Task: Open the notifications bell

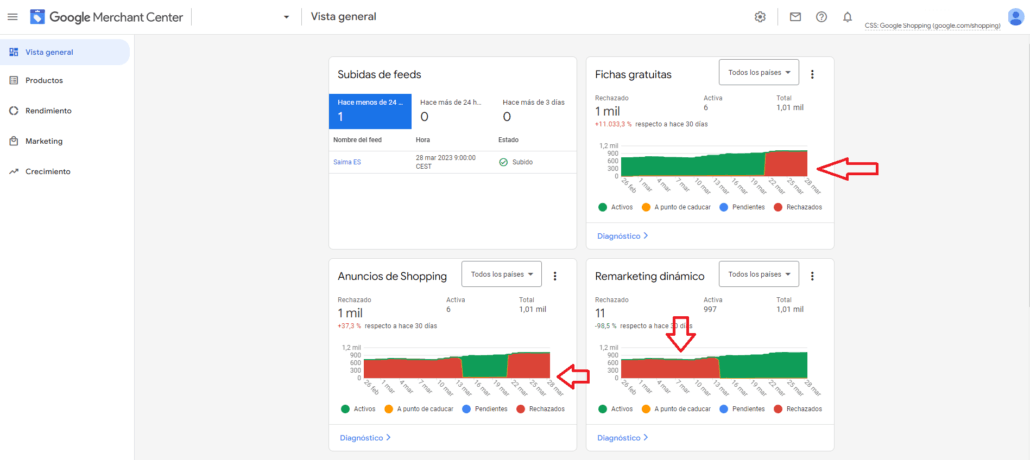Action: pyautogui.click(x=848, y=17)
